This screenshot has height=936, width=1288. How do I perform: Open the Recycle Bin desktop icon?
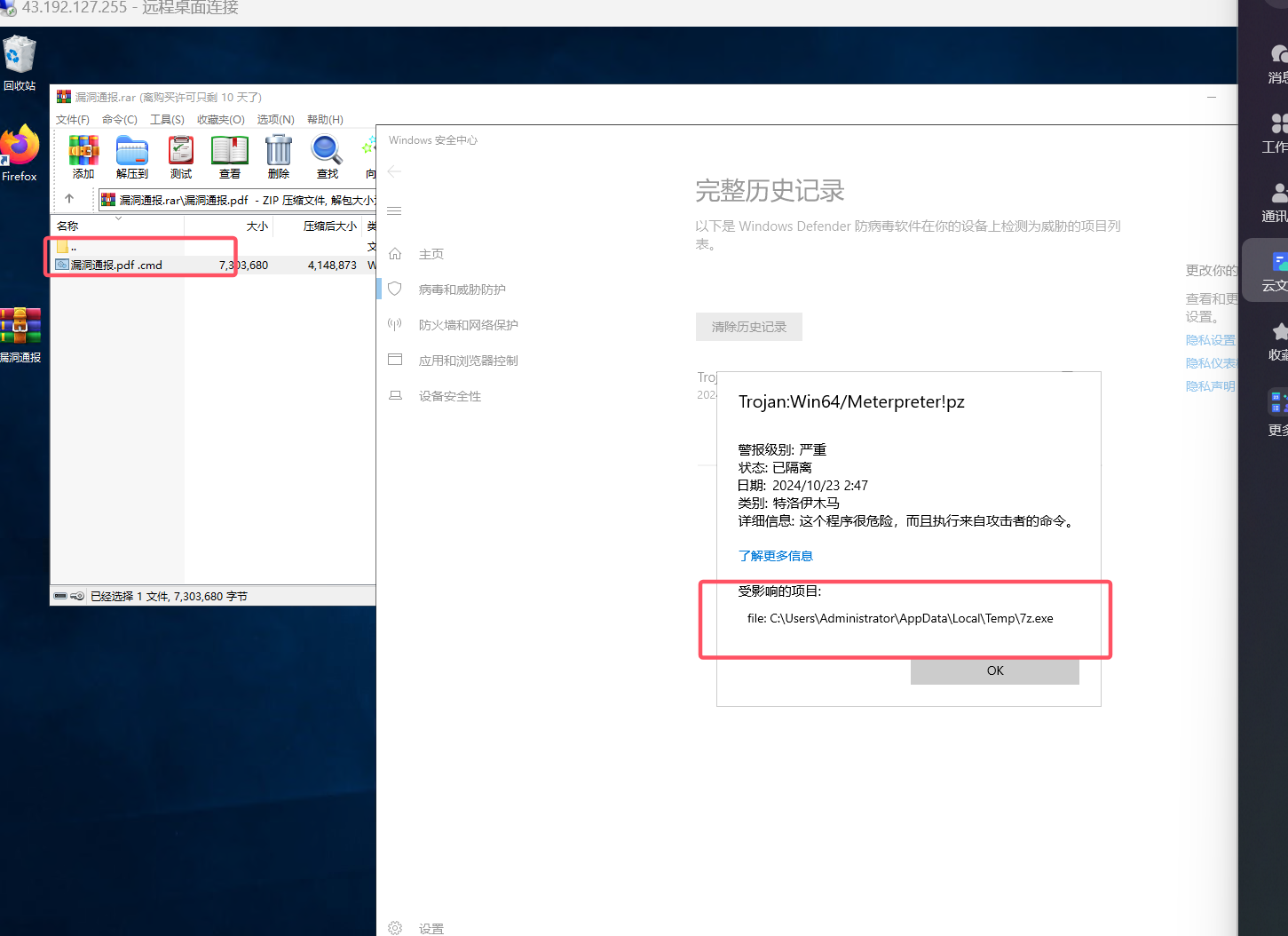point(19,54)
